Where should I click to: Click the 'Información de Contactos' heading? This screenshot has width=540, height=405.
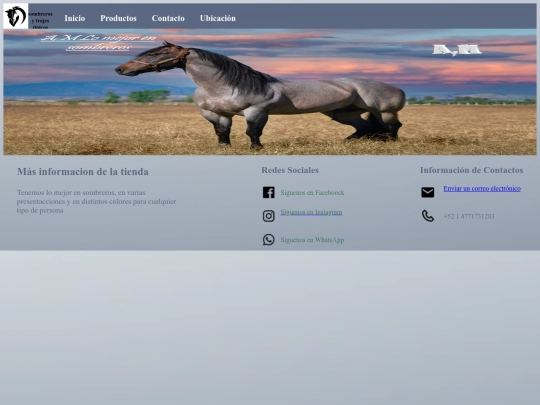point(471,170)
